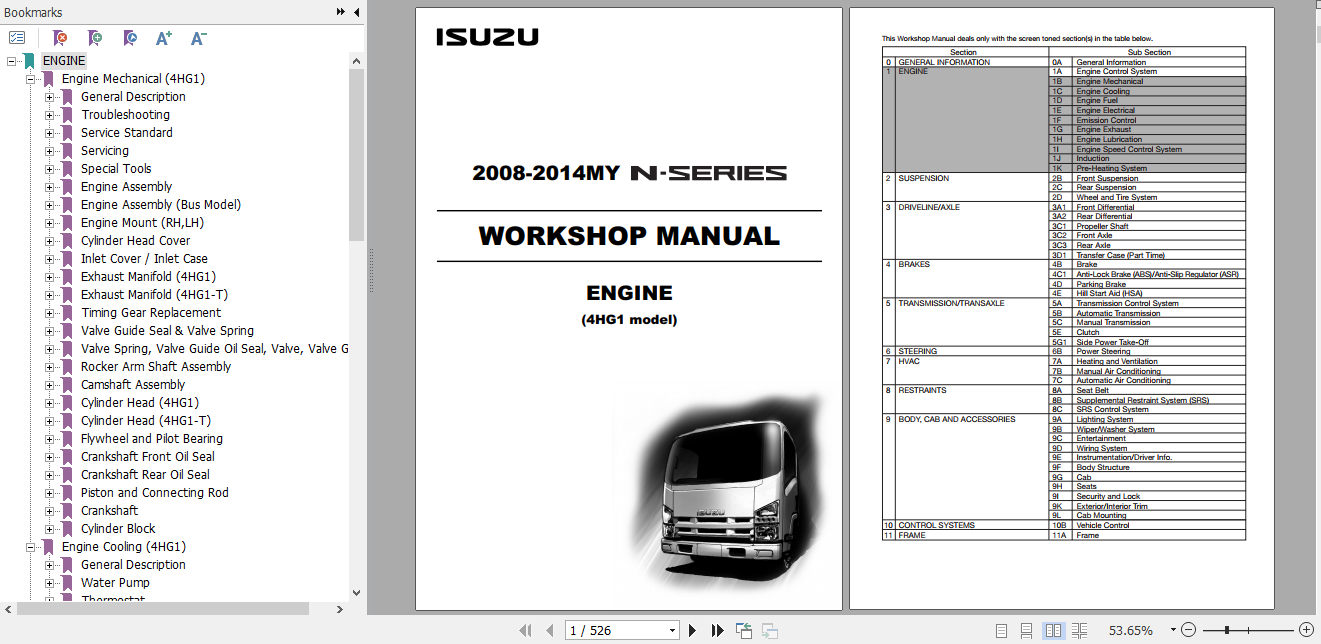Select continuous facing pages view mode
Viewport: 1321px width, 644px height.
tap(1079, 630)
